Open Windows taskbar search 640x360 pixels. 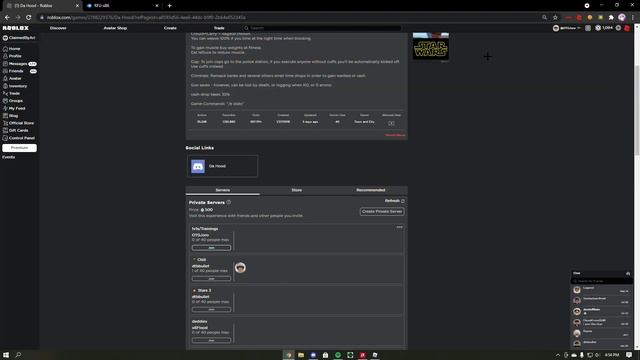click(18, 355)
